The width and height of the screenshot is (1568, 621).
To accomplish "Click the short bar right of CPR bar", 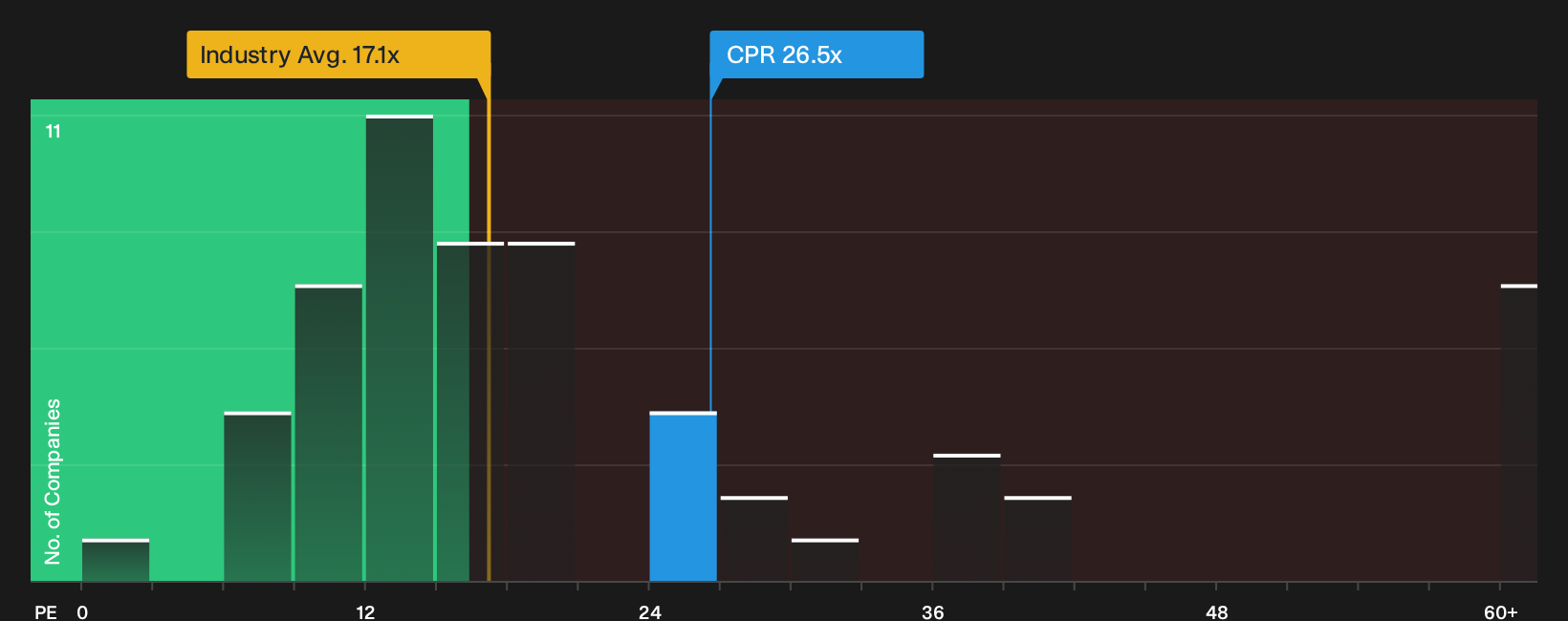I will point(754,539).
